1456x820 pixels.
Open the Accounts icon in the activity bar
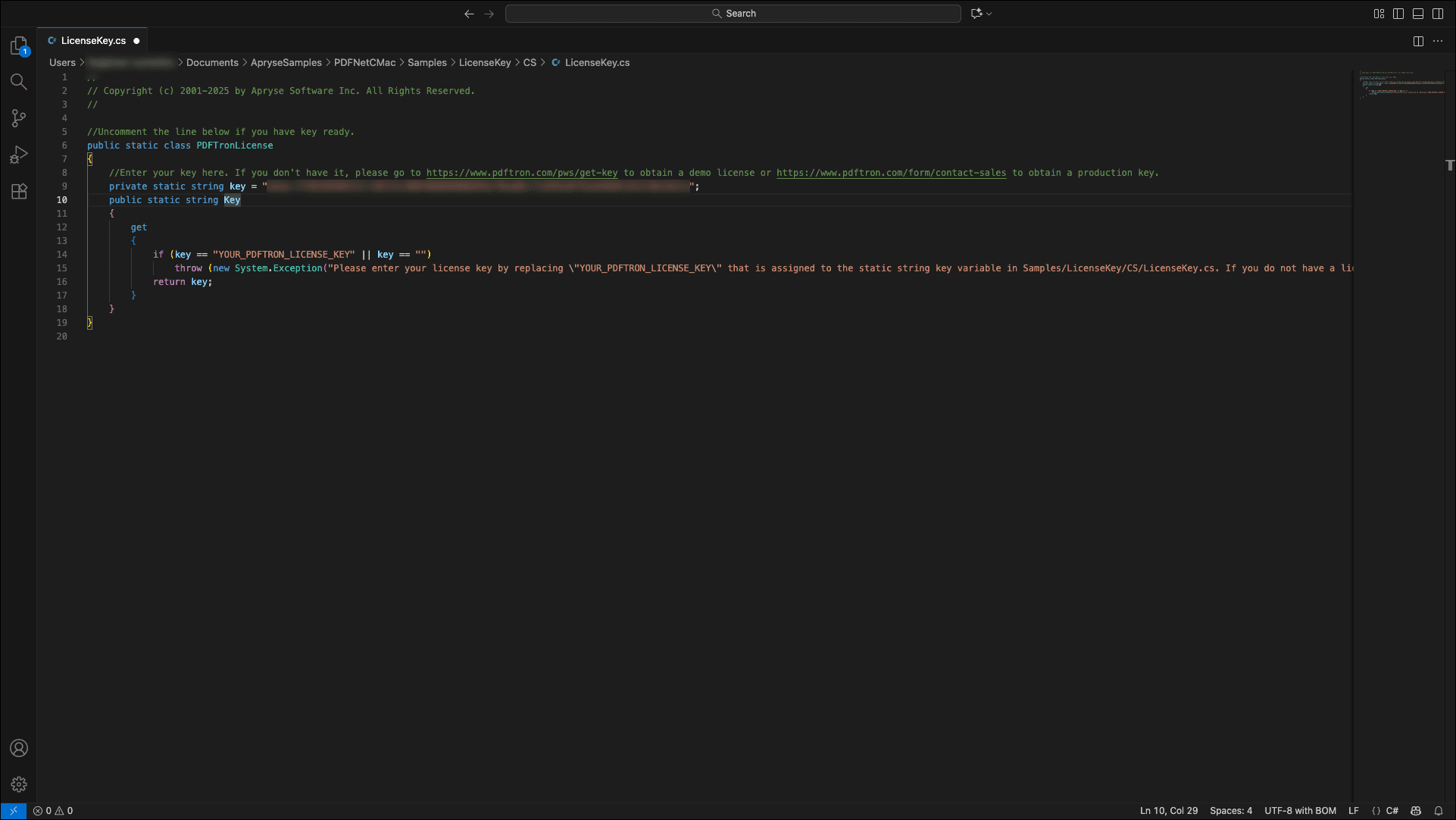pyautogui.click(x=19, y=748)
